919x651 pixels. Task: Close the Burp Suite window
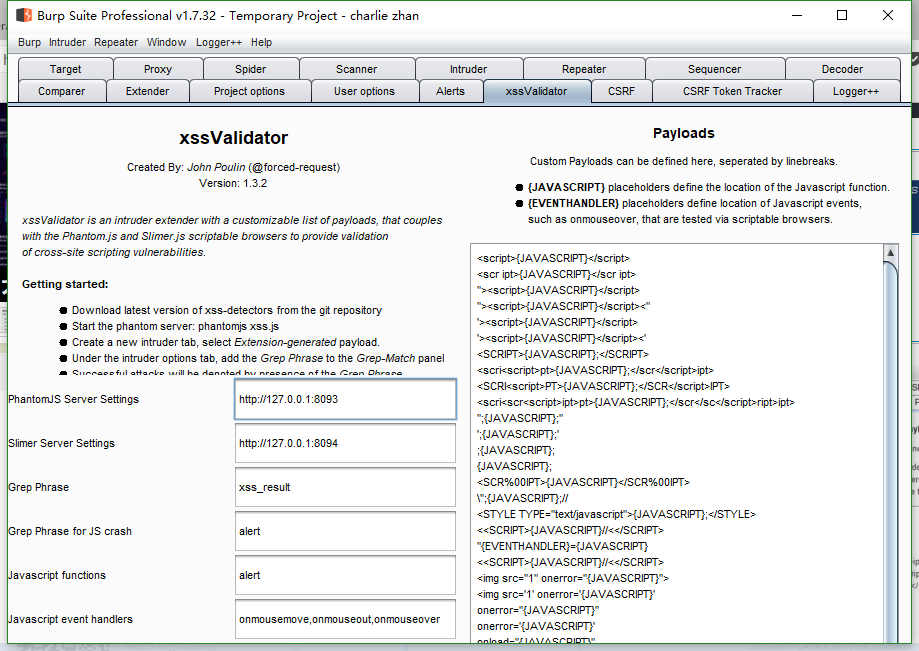coord(888,15)
